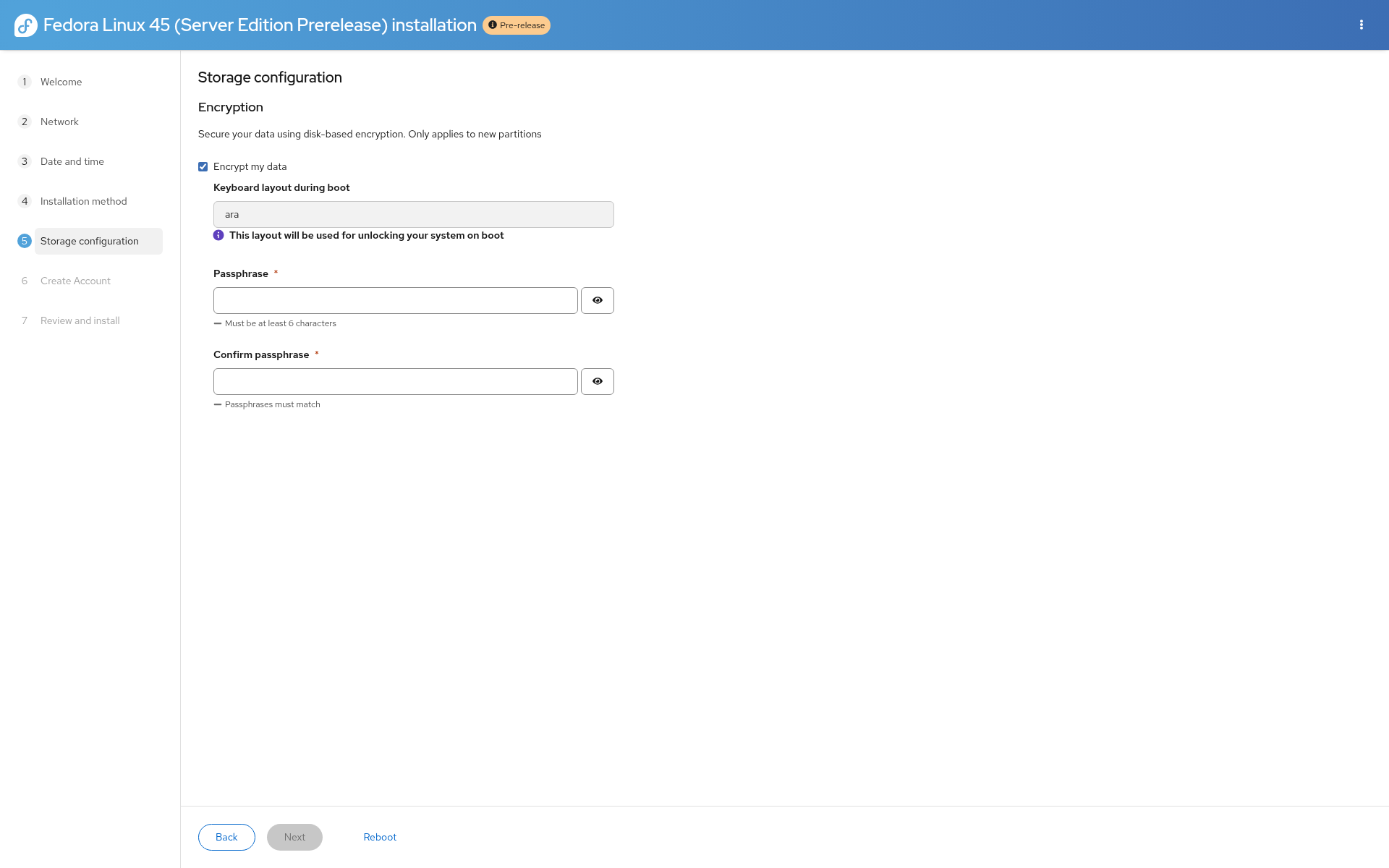Image resolution: width=1389 pixels, height=868 pixels.
Task: Click the Next button
Action: click(294, 837)
